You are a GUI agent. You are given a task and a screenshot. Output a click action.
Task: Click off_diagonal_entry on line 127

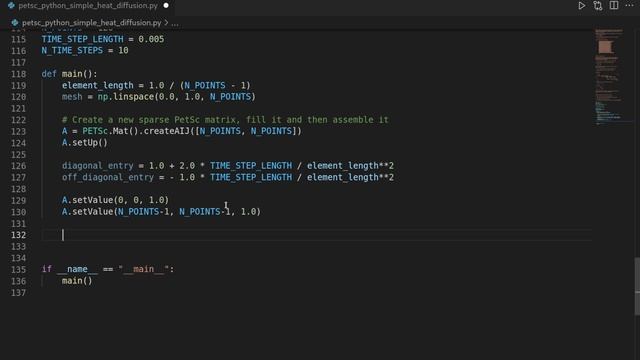[x=108, y=178]
